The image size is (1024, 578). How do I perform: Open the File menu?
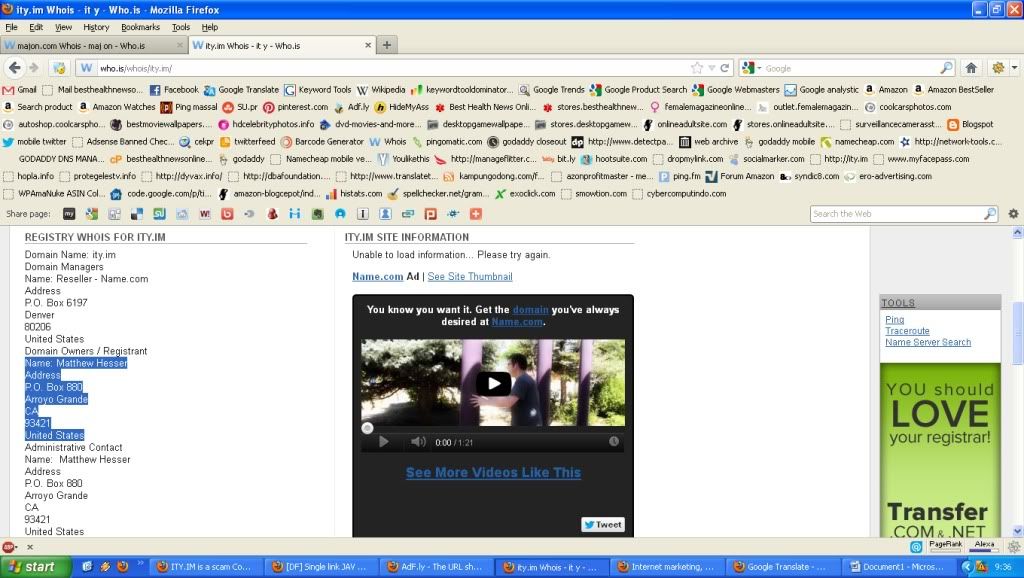coord(11,27)
